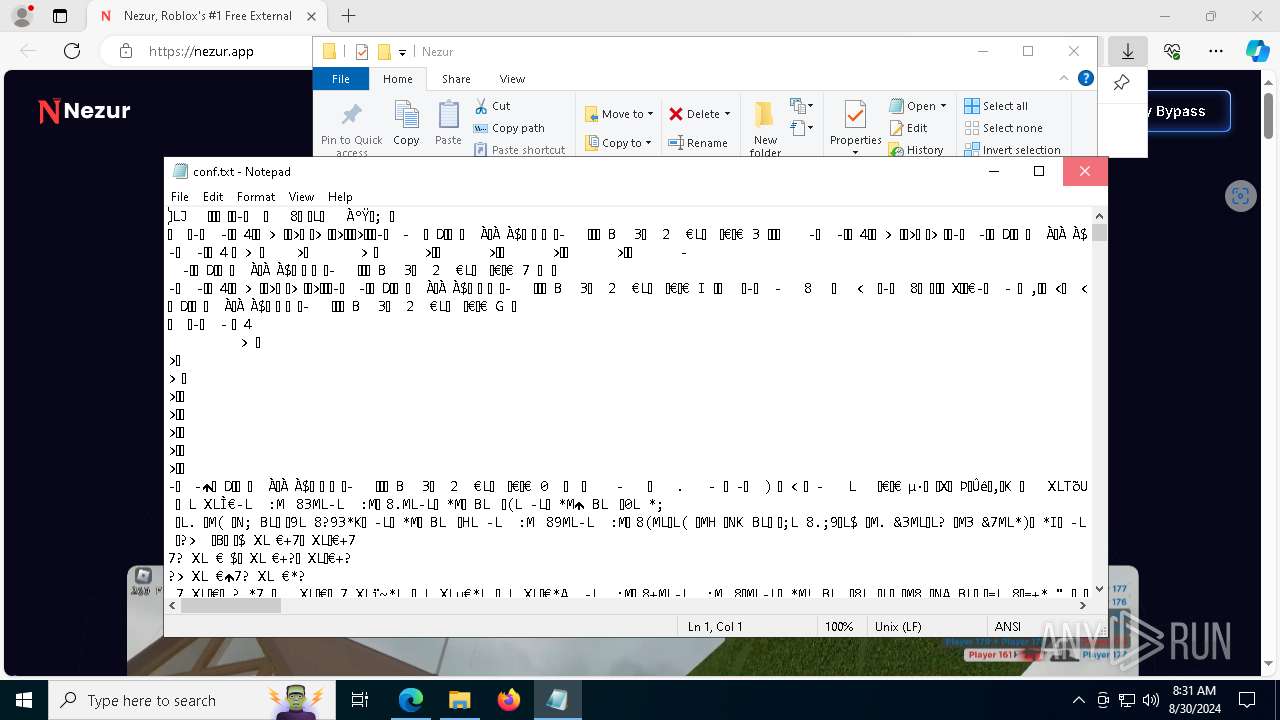Image resolution: width=1280 pixels, height=720 pixels.
Task: Click the taskbar volume icon
Action: (x=1151, y=700)
